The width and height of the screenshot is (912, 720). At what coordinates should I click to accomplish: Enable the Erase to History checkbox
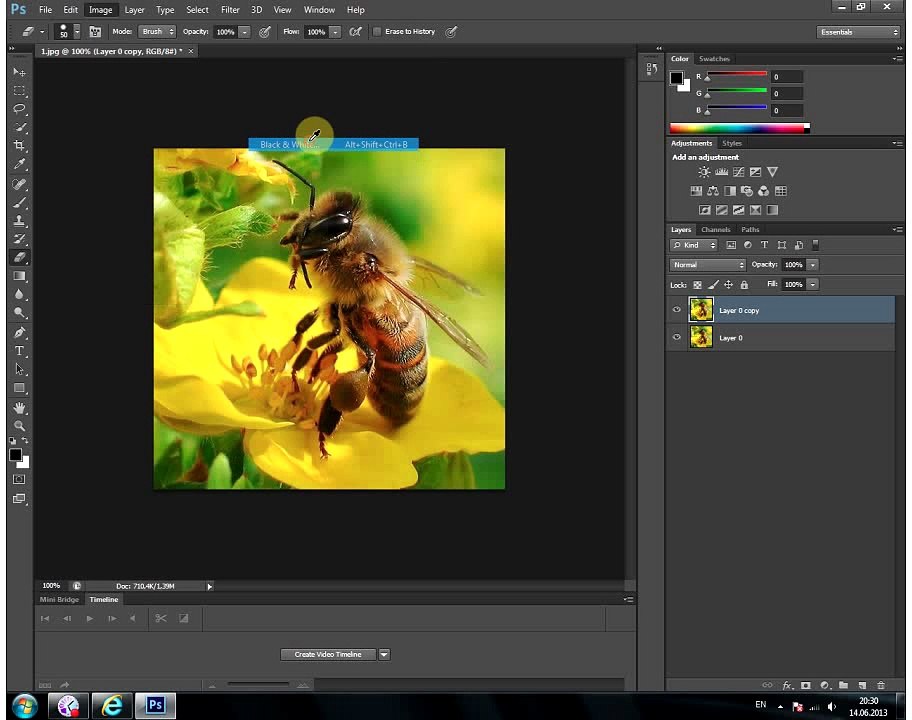(377, 31)
